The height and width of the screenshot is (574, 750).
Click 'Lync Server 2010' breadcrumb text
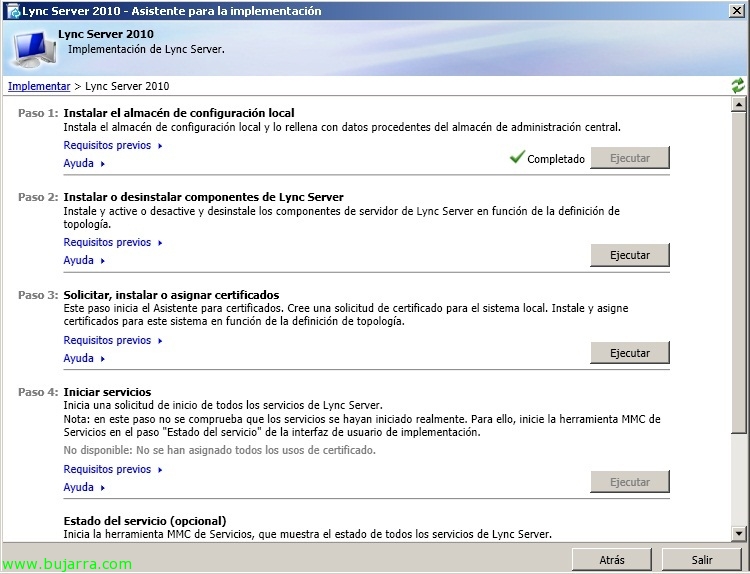pos(127,86)
